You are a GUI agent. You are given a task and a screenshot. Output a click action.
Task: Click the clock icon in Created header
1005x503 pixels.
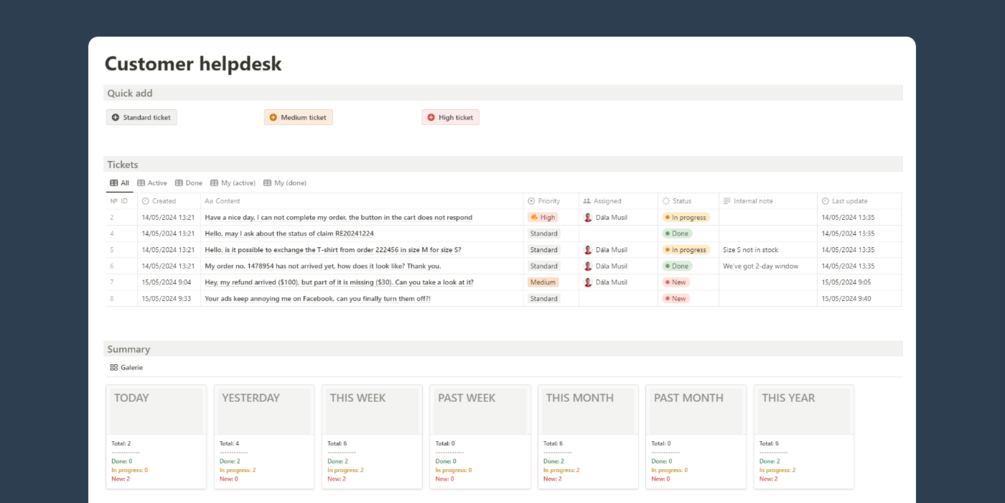point(145,201)
